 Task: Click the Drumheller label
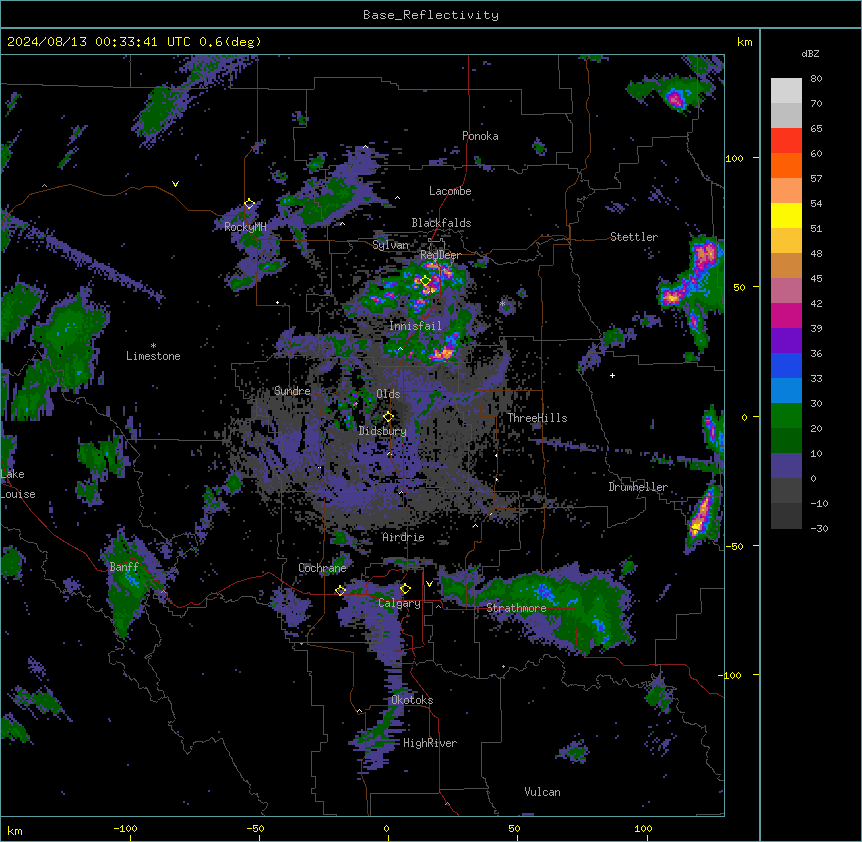[638, 487]
